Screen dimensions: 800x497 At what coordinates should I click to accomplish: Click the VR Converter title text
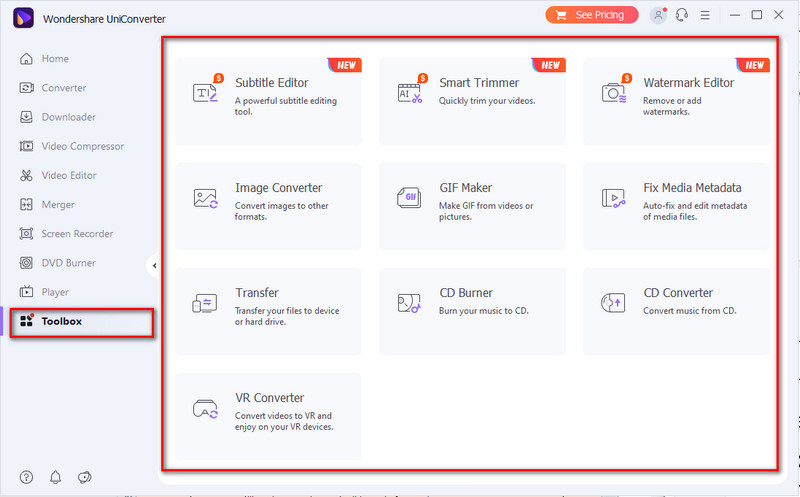(x=269, y=398)
